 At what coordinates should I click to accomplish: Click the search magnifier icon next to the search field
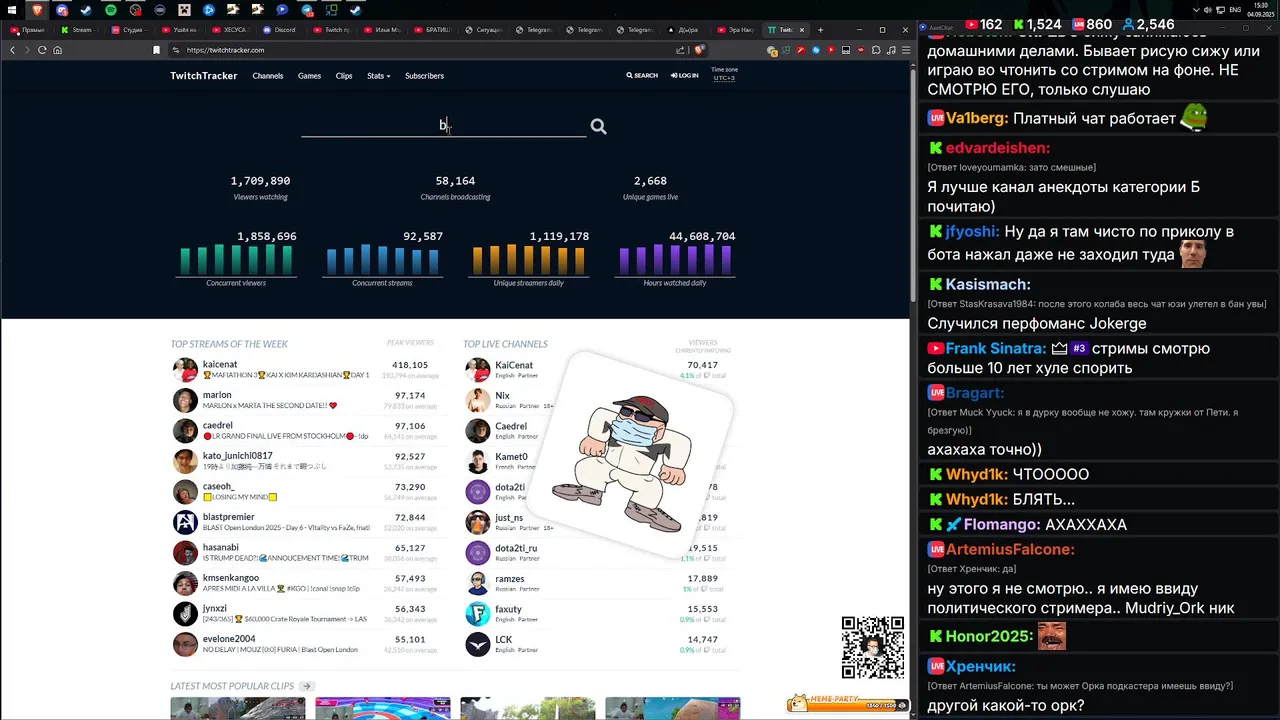point(598,126)
